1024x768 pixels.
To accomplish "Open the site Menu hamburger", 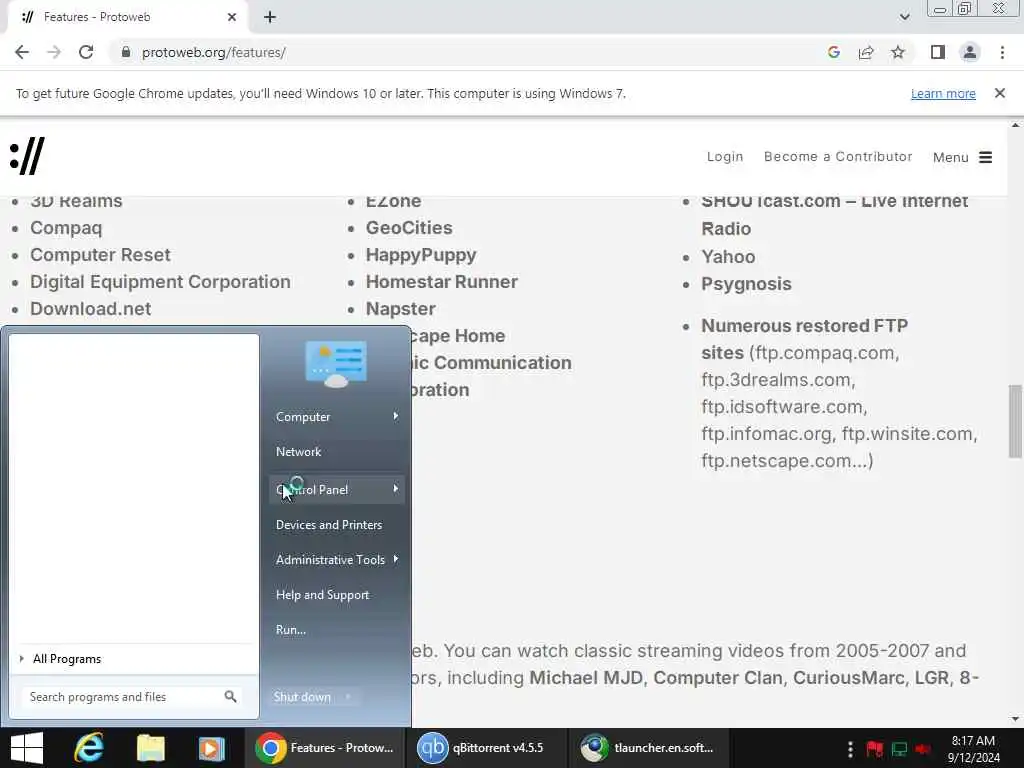I will [x=963, y=157].
